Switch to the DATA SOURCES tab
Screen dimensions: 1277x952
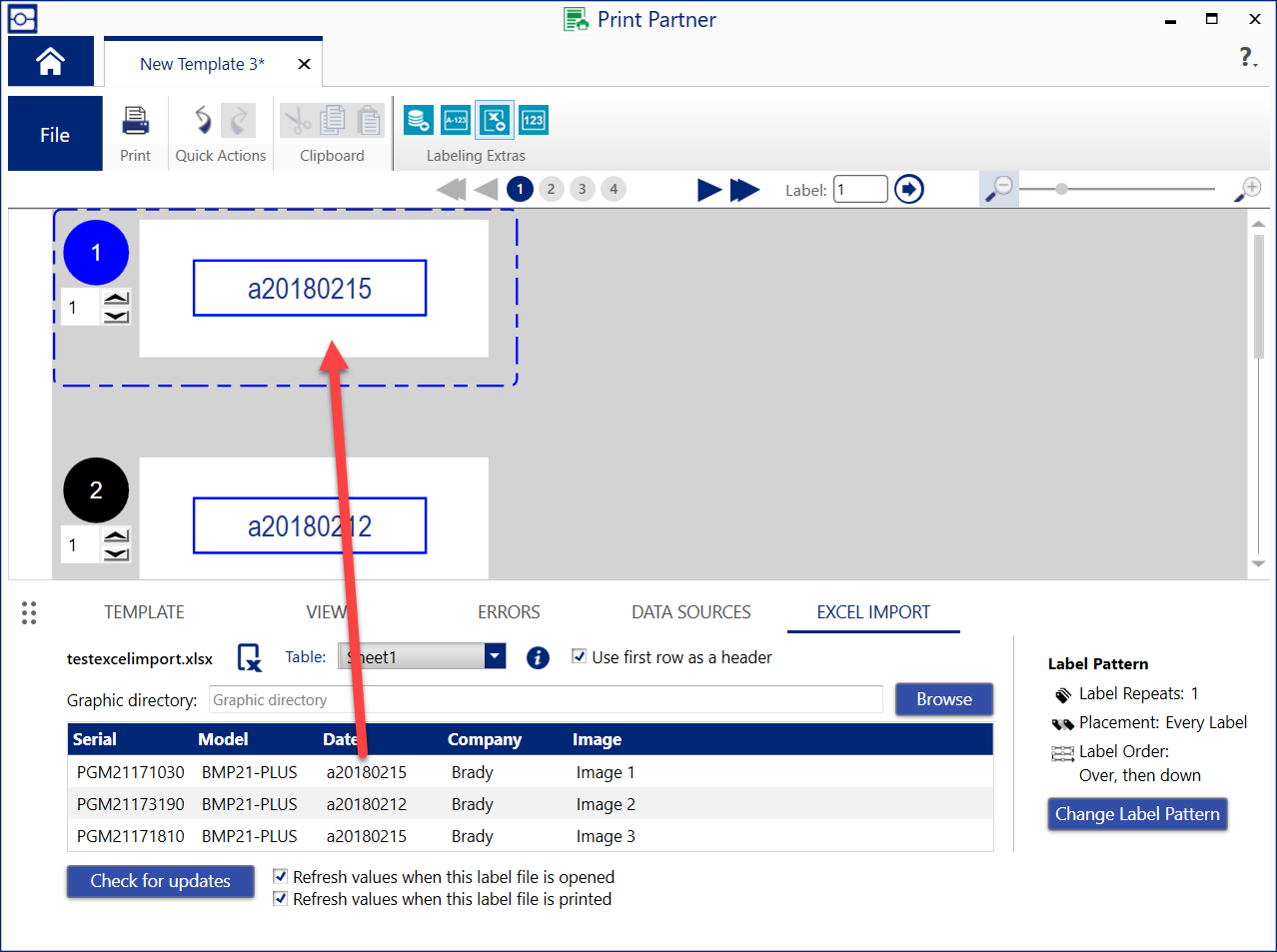(x=690, y=611)
